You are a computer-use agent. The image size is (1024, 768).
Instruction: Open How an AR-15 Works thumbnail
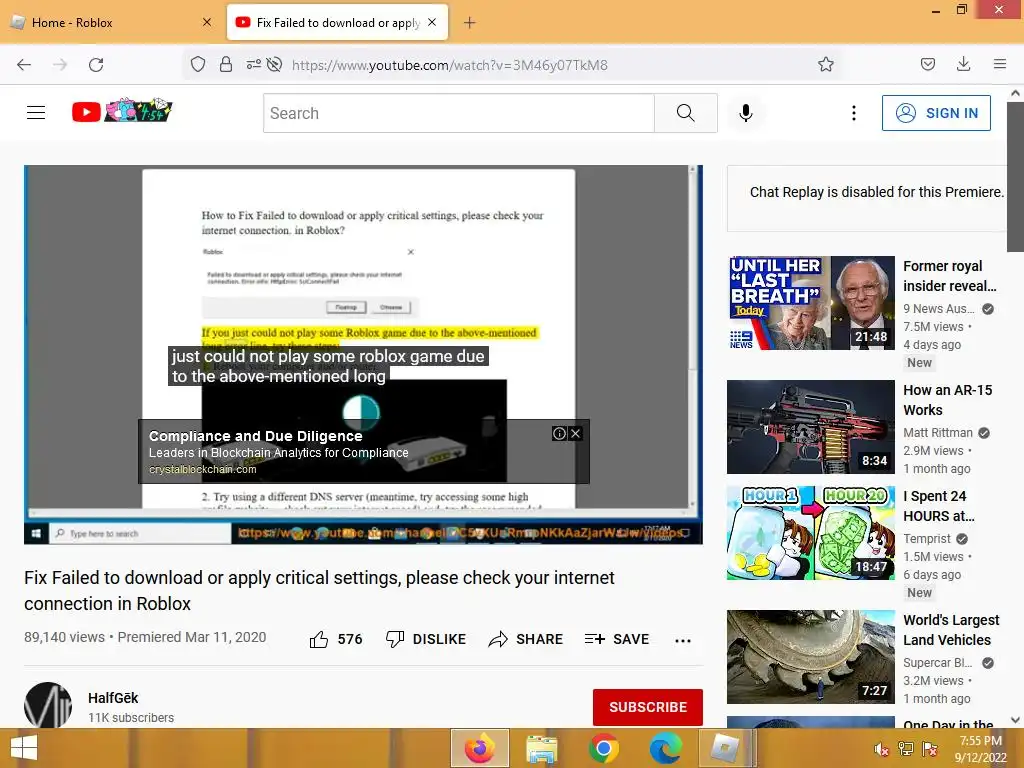810,427
